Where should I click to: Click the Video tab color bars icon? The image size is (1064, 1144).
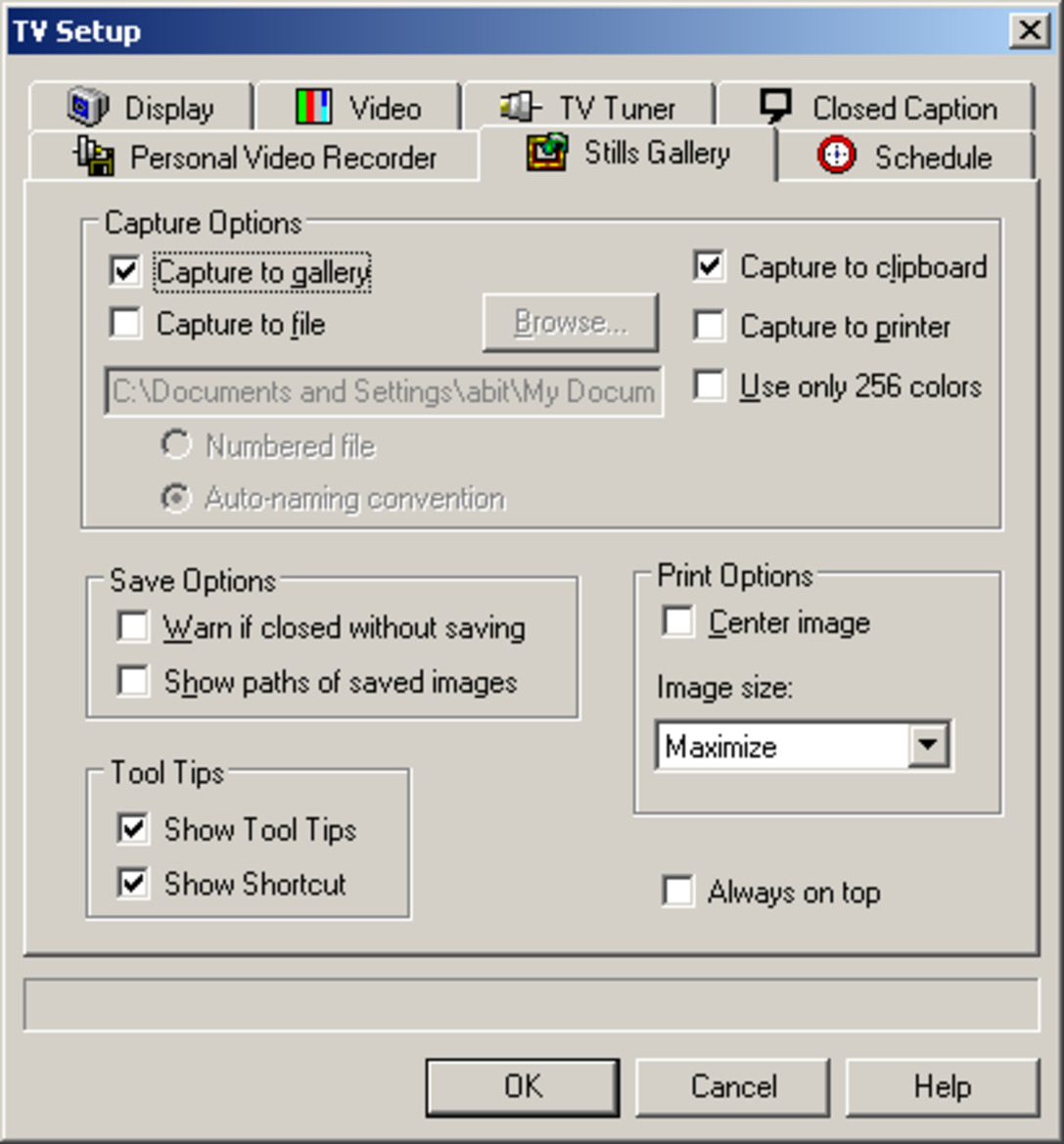[x=314, y=108]
